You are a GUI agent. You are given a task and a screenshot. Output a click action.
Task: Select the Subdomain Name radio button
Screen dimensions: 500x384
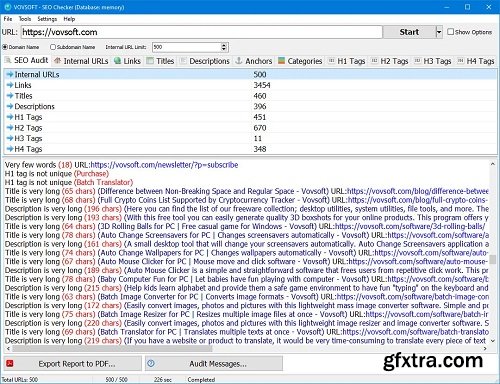[53, 47]
